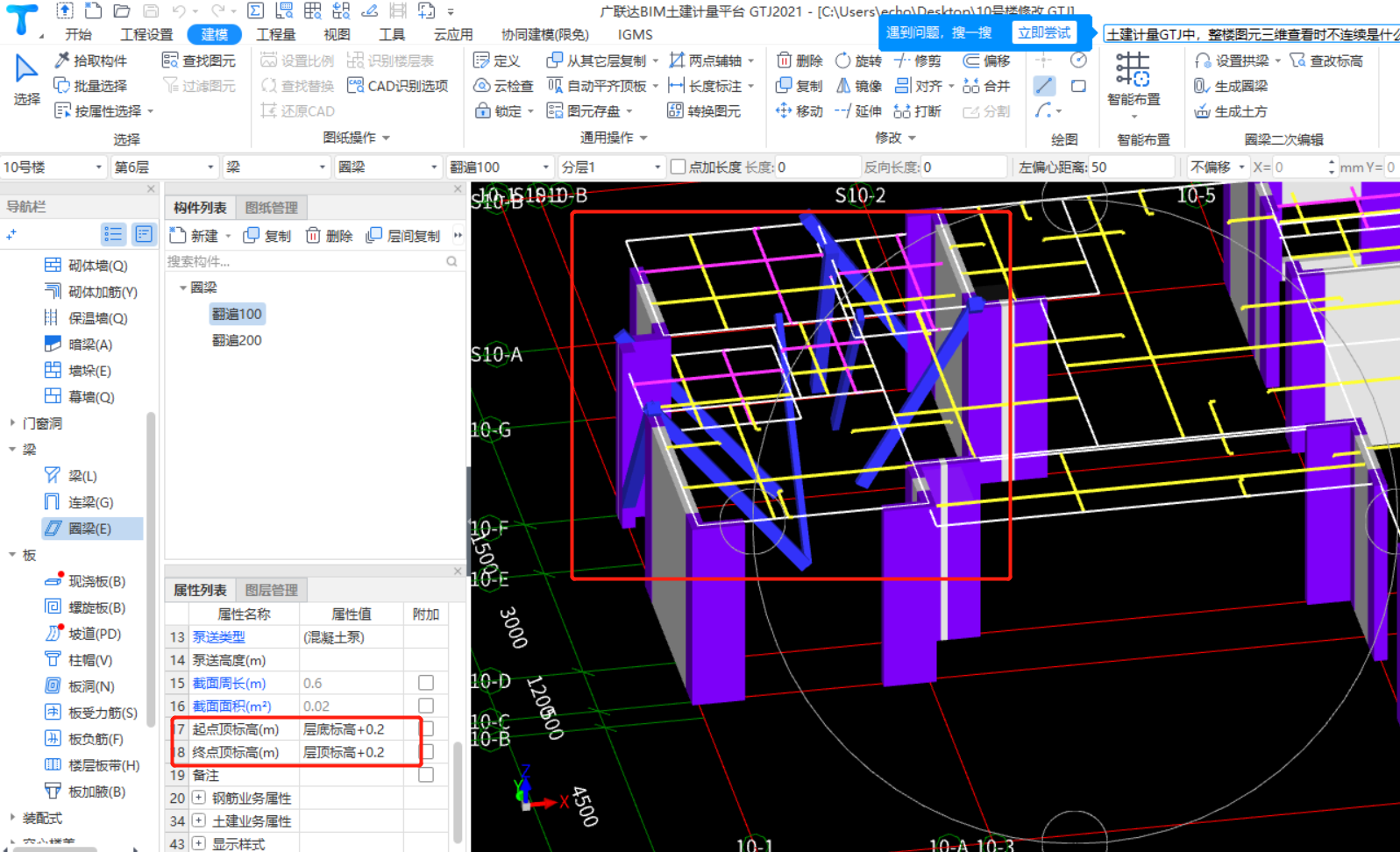Open 批量选择 batch select tool
Viewport: 1400px width, 852px height.
point(90,86)
